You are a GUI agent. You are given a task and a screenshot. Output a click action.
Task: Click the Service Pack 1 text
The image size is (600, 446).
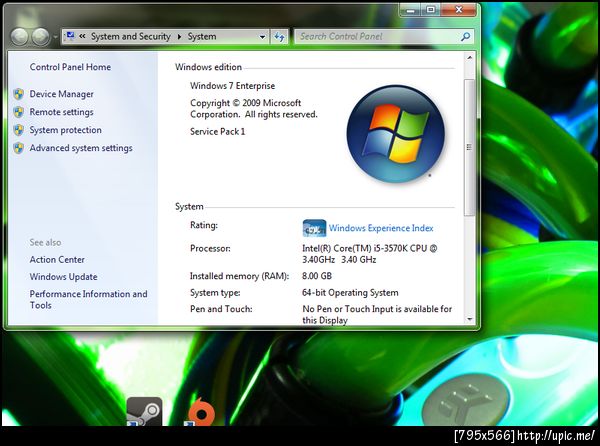coord(217,132)
